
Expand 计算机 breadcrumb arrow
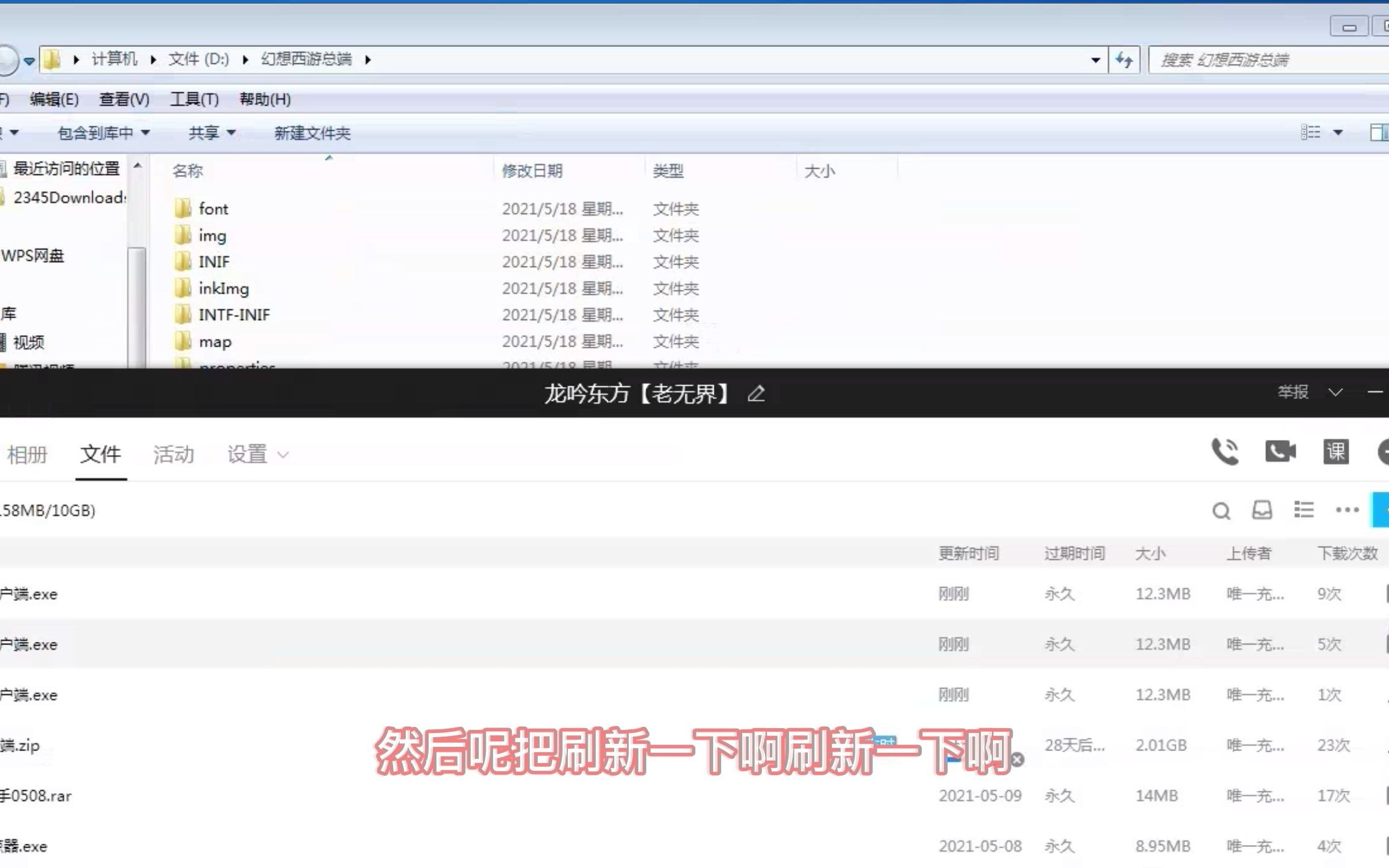153,59
